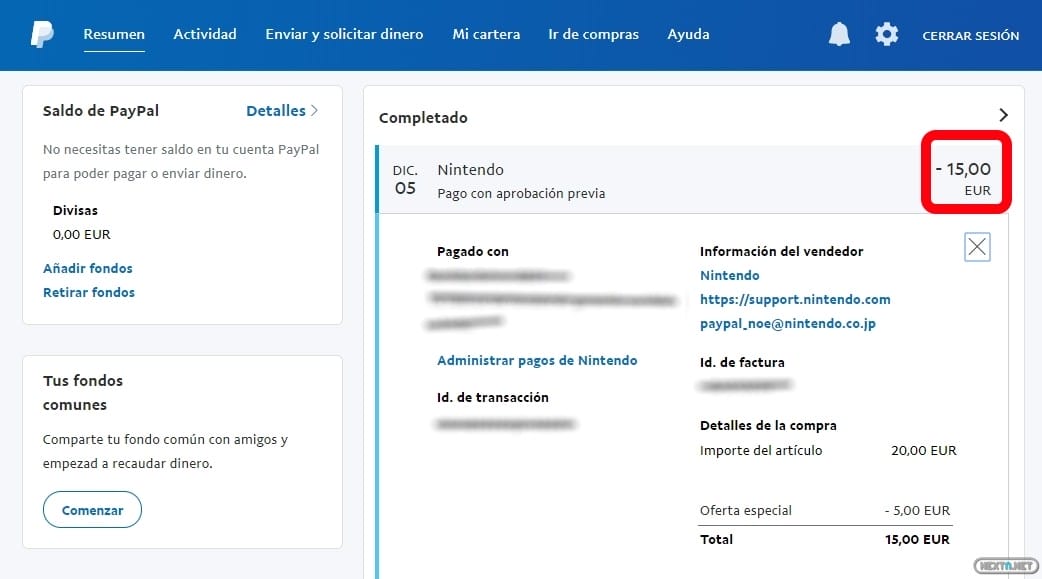Click the Añadir fondos link

(88, 269)
